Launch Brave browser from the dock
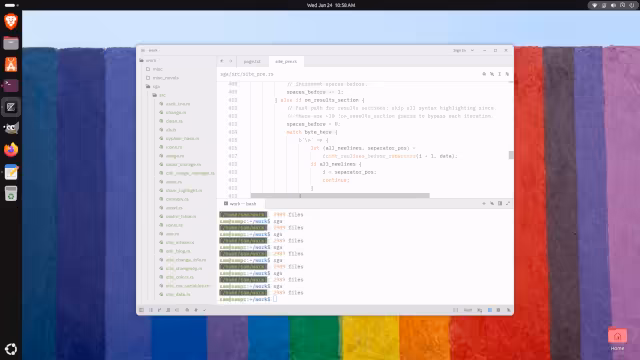 point(11,21)
